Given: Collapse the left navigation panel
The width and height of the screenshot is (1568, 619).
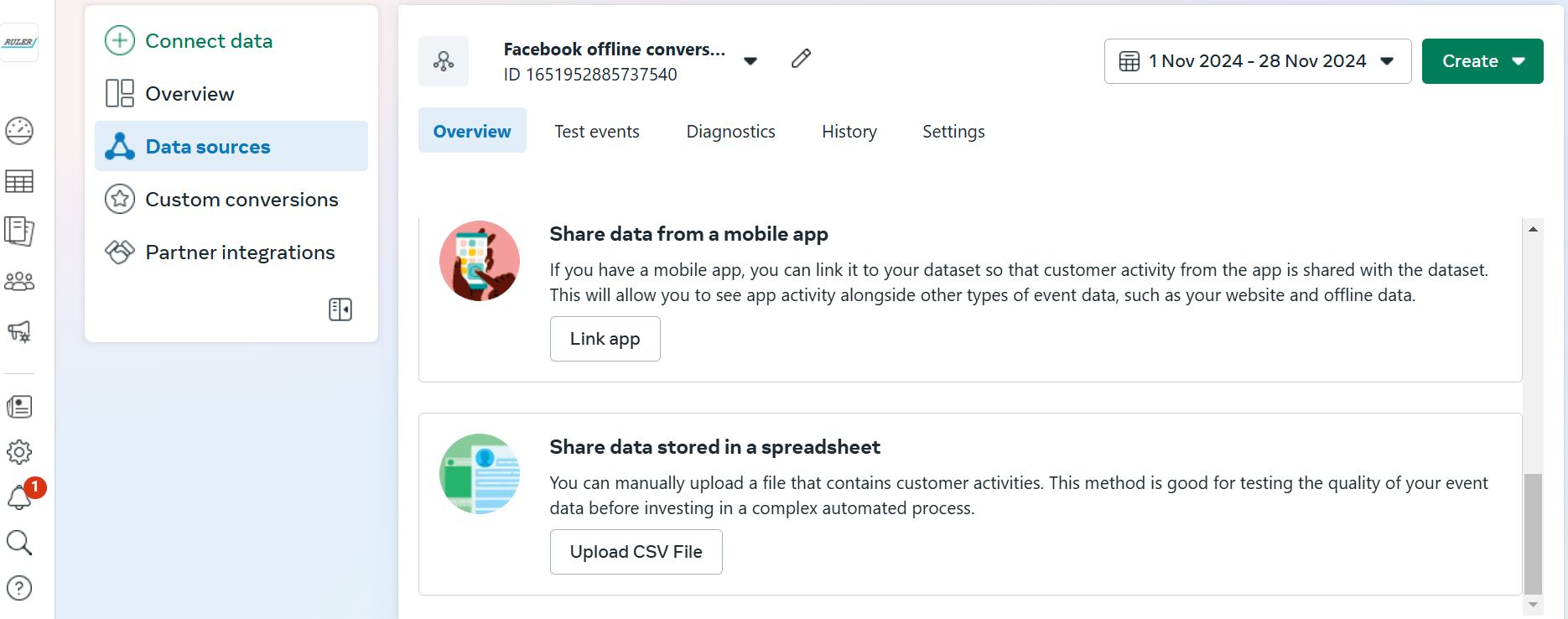Looking at the screenshot, I should click(340, 309).
